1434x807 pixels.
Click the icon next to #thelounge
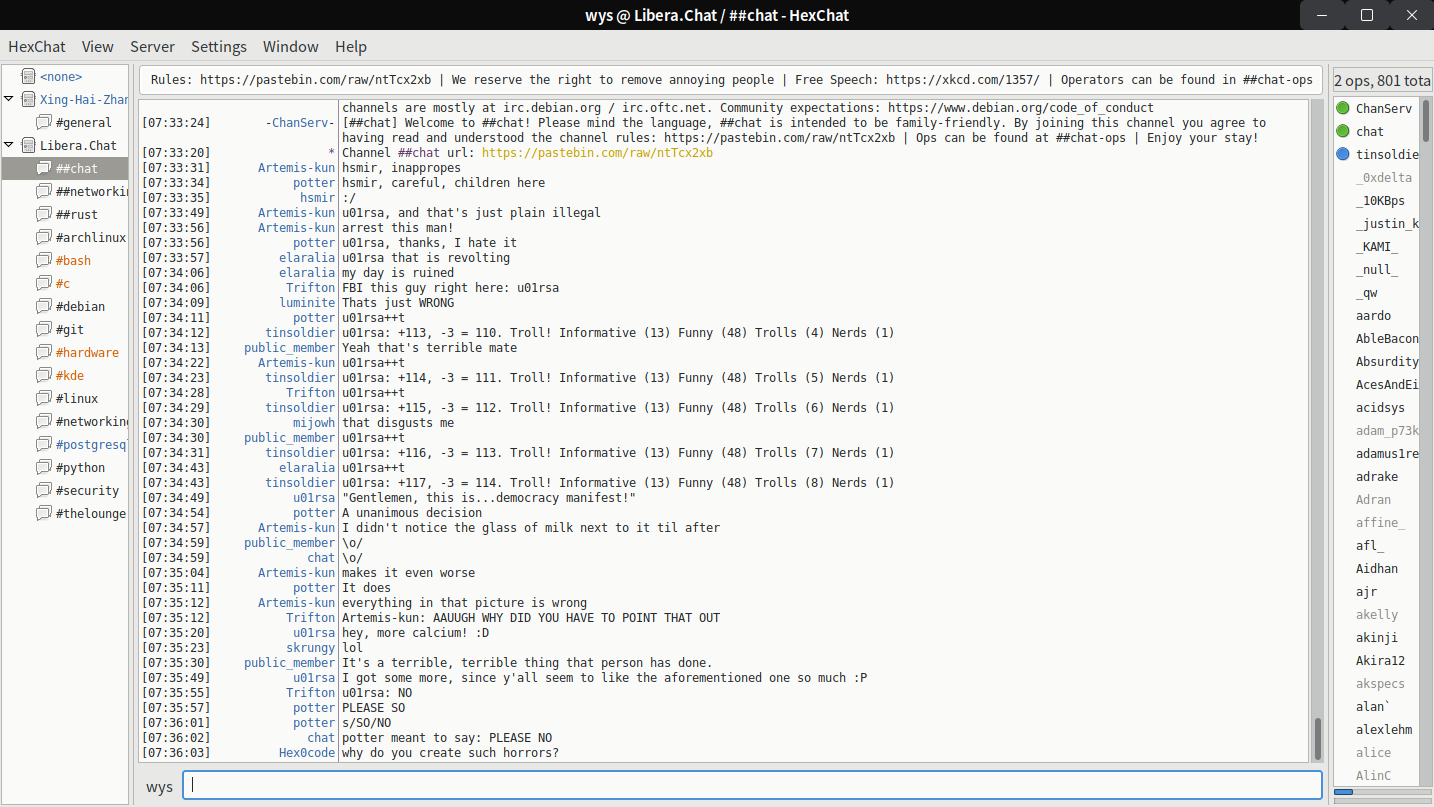pyautogui.click(x=43, y=514)
